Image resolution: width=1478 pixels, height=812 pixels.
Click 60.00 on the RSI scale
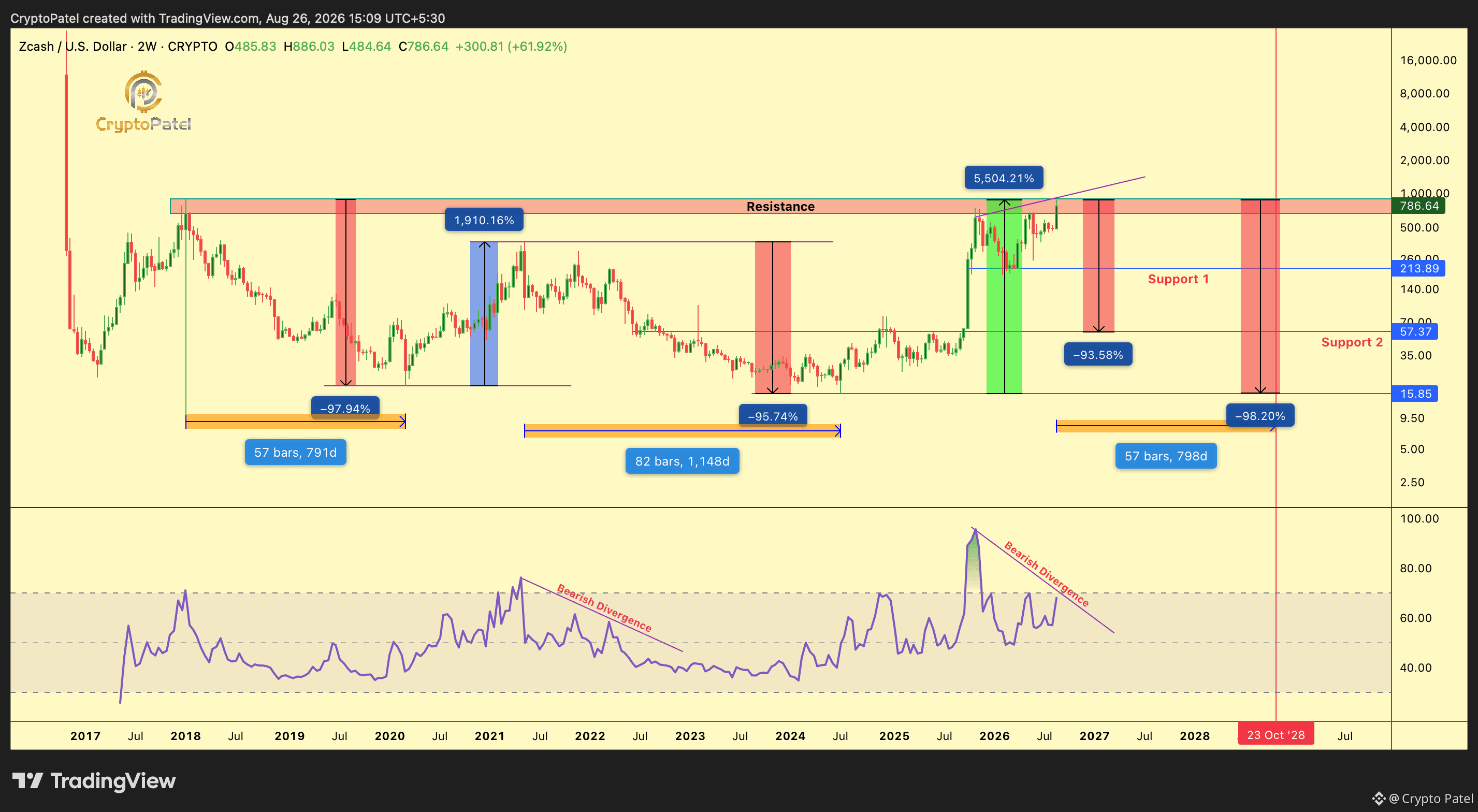(x=1416, y=618)
